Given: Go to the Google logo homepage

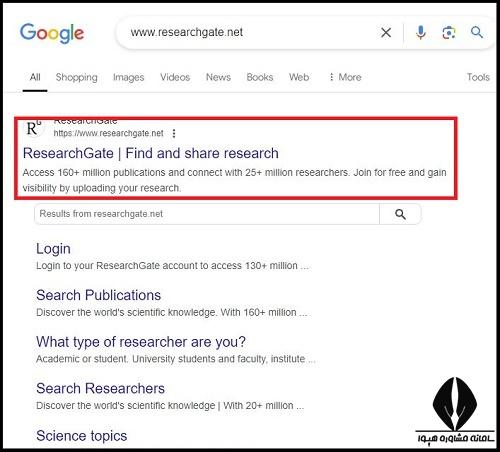Looking at the screenshot, I should [52, 33].
